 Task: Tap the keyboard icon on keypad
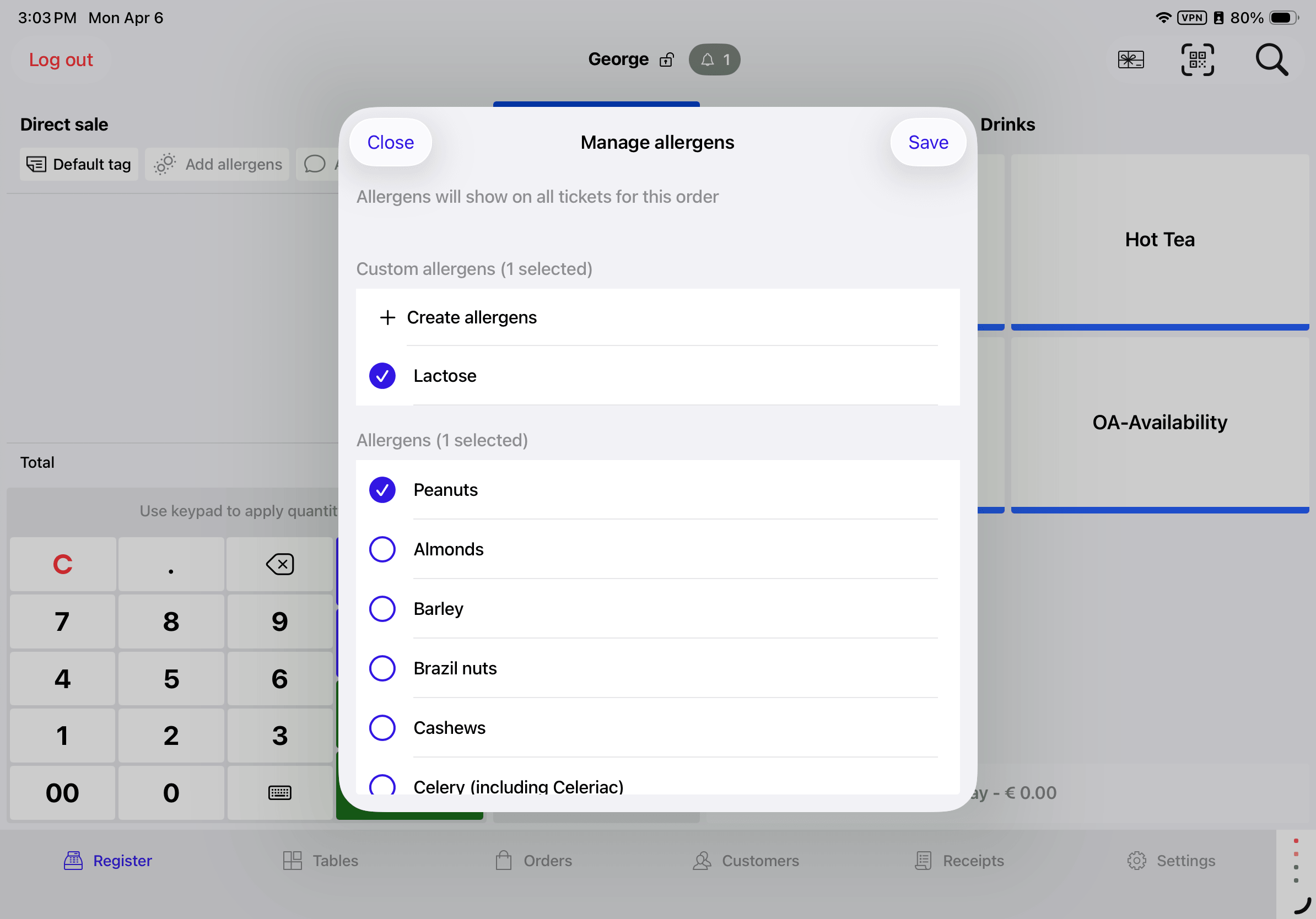(x=280, y=792)
